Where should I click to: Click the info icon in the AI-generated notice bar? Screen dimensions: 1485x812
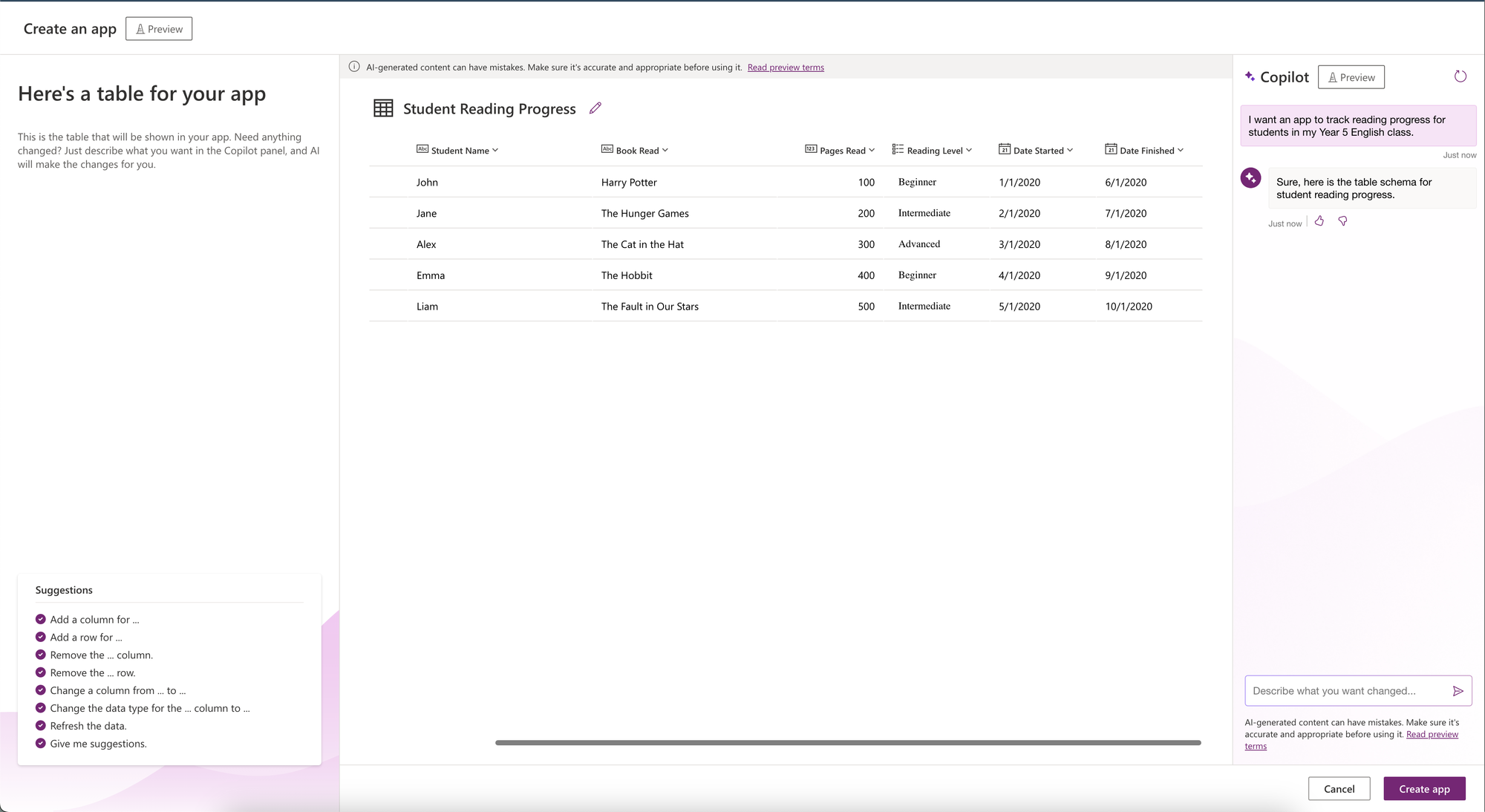point(354,67)
